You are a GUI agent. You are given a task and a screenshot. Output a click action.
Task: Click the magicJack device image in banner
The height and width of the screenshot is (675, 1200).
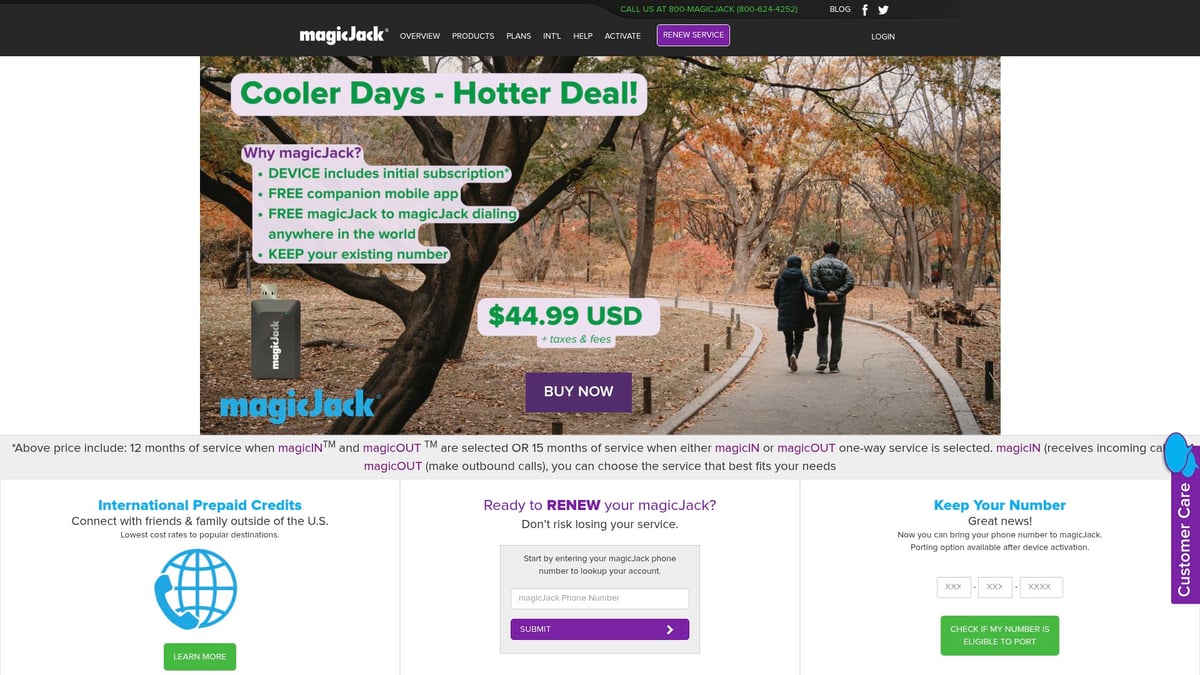tap(275, 334)
